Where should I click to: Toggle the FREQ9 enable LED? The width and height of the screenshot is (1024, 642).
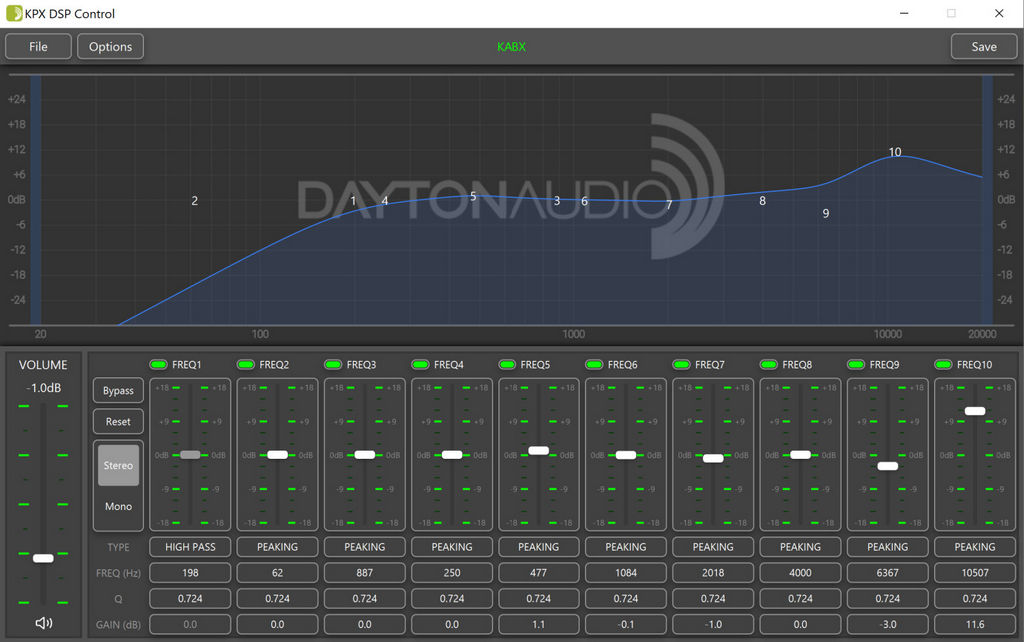click(x=856, y=364)
